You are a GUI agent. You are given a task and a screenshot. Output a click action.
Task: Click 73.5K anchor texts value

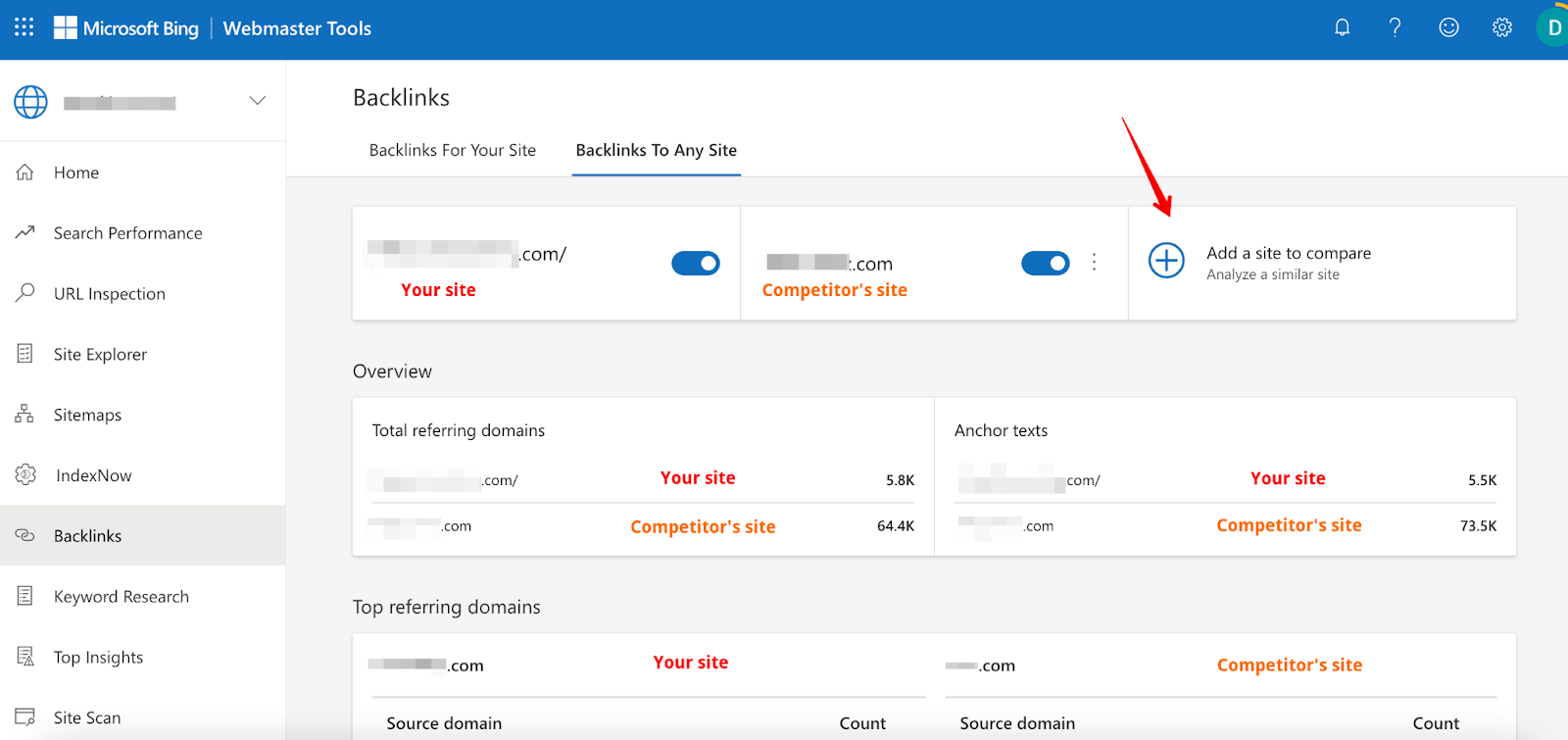pyautogui.click(x=1478, y=526)
